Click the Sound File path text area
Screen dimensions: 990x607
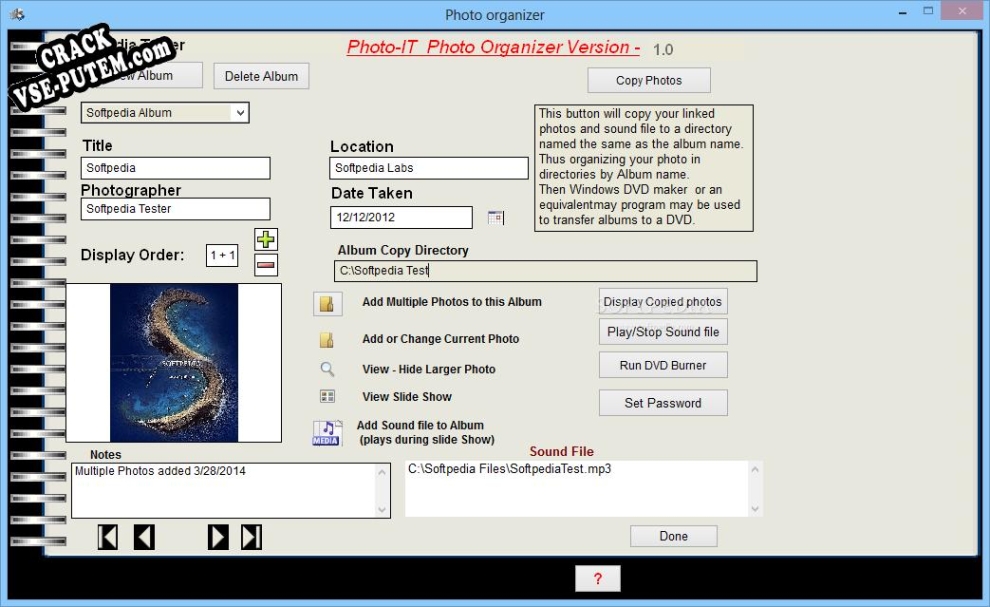pos(576,489)
